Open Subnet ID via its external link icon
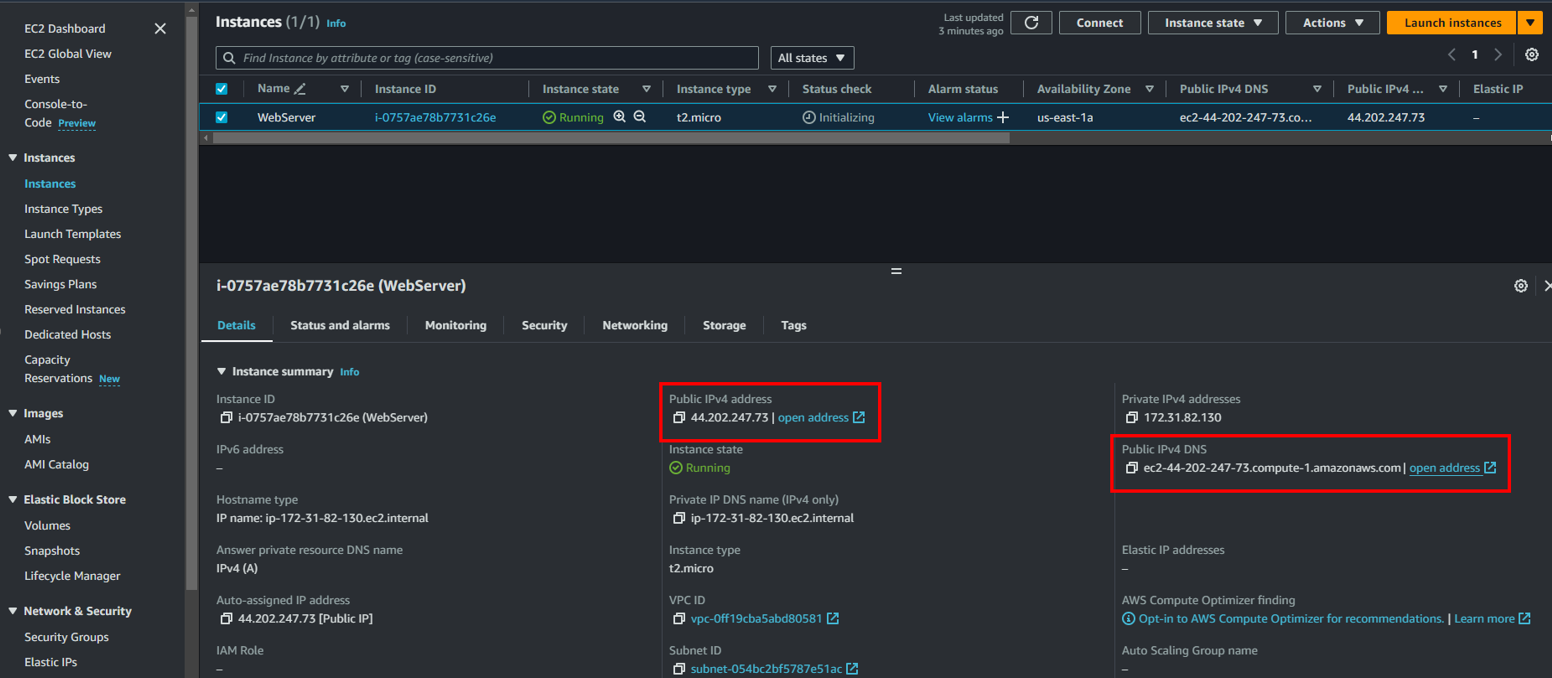Image resolution: width=1552 pixels, height=678 pixels. pos(851,668)
